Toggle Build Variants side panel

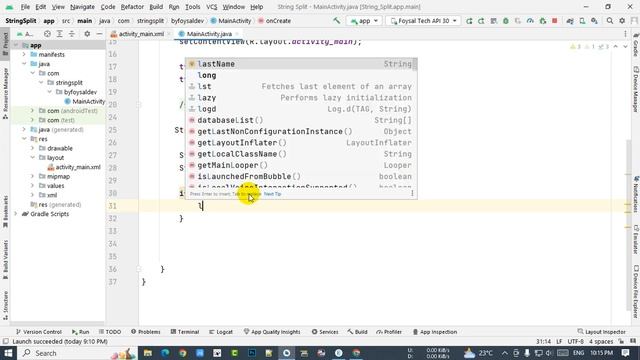(5, 260)
